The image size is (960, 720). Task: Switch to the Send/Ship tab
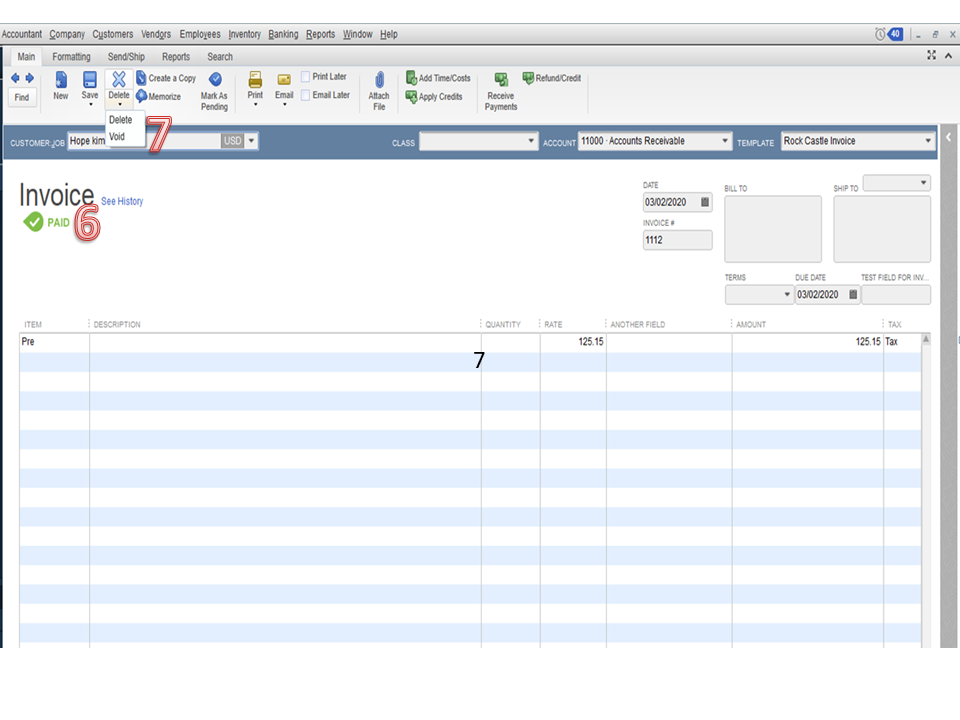pyautogui.click(x=126, y=57)
